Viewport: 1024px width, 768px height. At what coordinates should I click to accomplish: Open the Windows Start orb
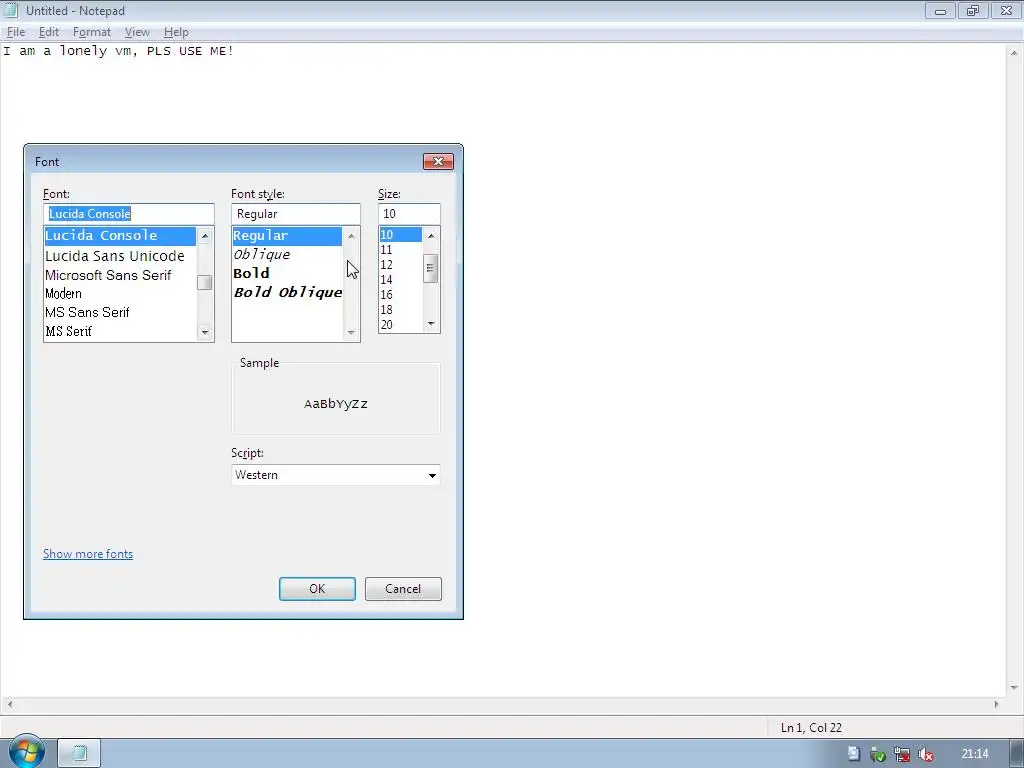coord(26,752)
